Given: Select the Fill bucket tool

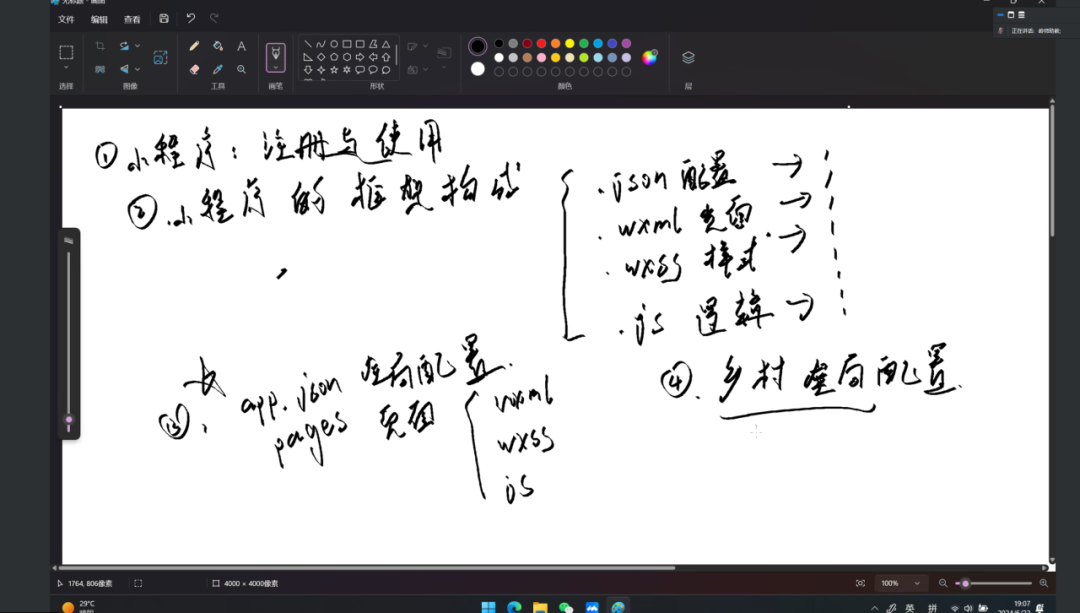Looking at the screenshot, I should (x=218, y=46).
